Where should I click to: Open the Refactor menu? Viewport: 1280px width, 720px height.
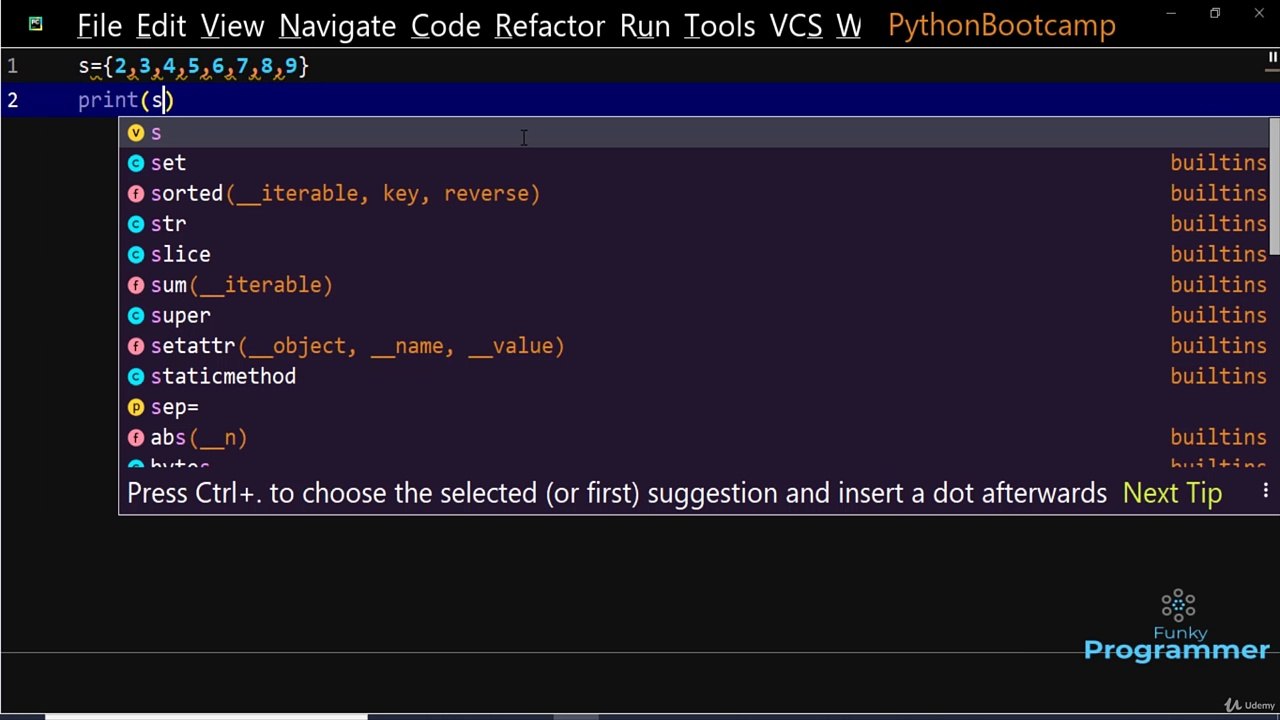tap(550, 26)
